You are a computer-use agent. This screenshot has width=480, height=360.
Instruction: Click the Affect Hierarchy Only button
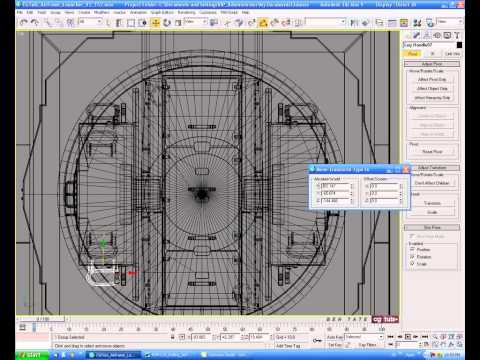pyautogui.click(x=432, y=98)
